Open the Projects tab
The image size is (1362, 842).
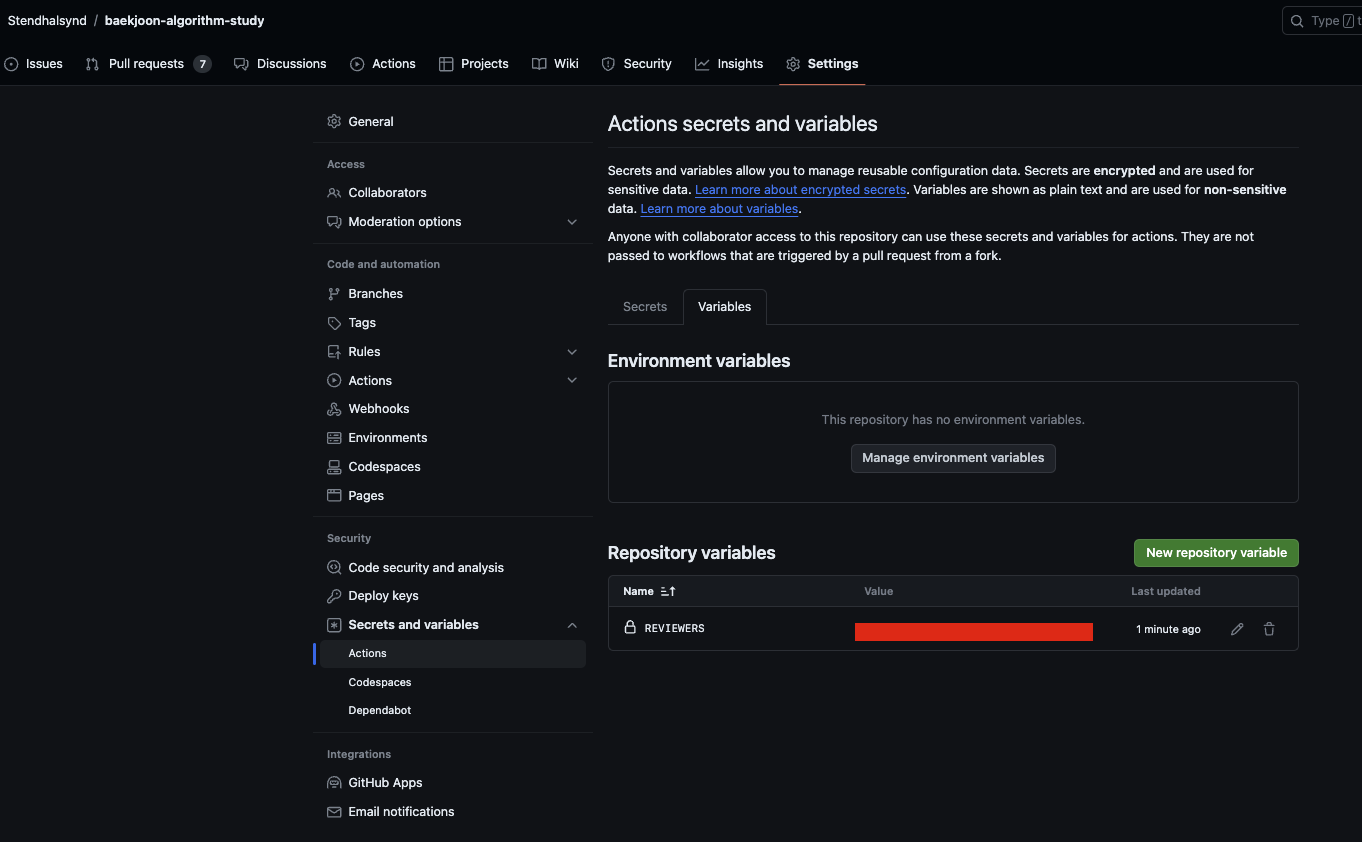474,63
